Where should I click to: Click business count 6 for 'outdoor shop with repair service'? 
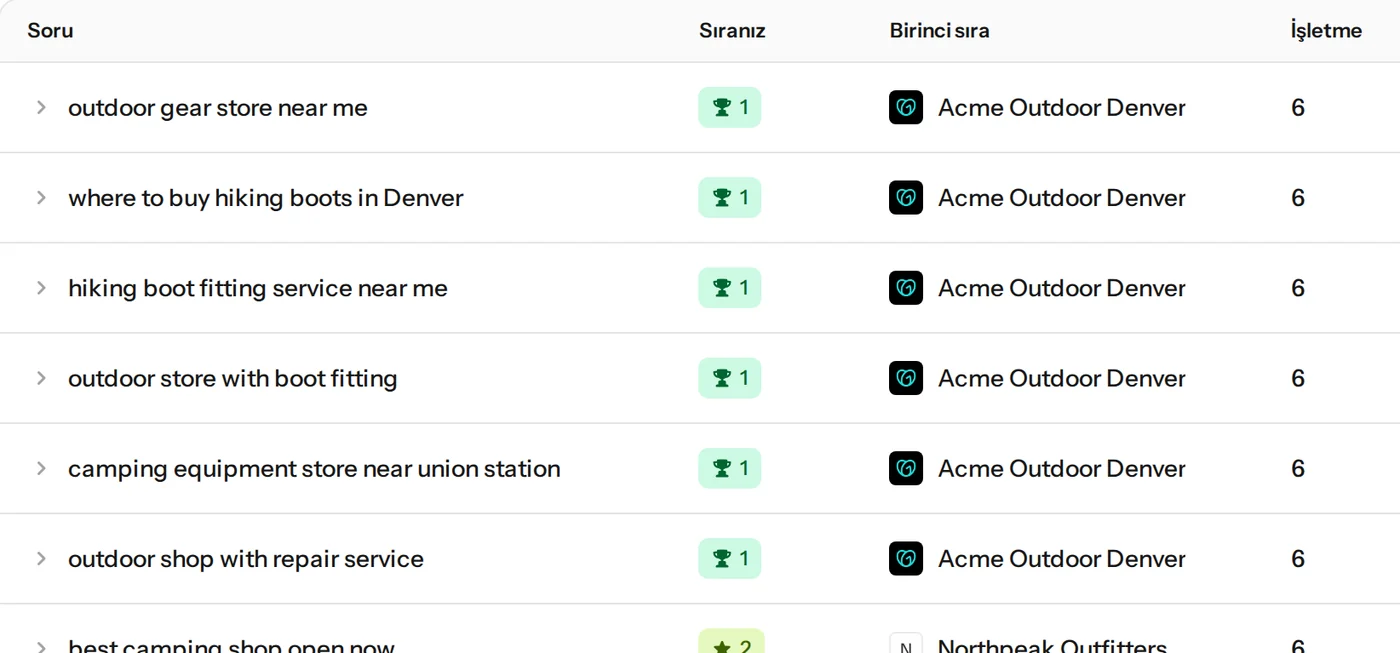pyautogui.click(x=1298, y=558)
